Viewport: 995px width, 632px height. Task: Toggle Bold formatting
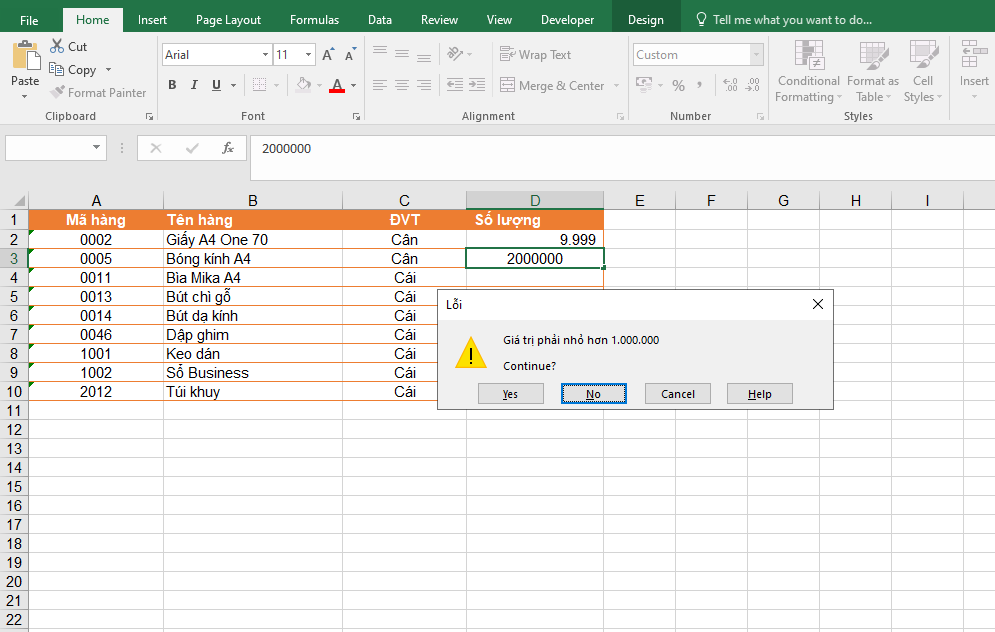point(172,86)
